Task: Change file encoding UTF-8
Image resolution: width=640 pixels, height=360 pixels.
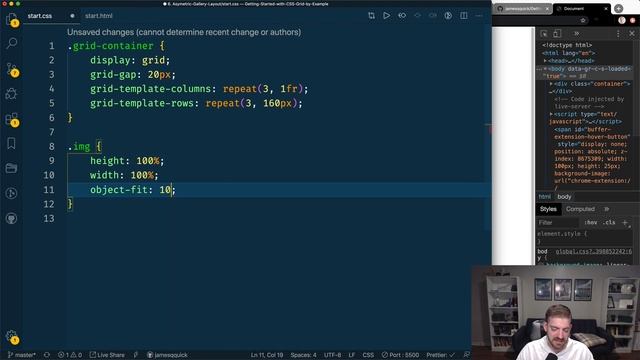Action: point(332,355)
